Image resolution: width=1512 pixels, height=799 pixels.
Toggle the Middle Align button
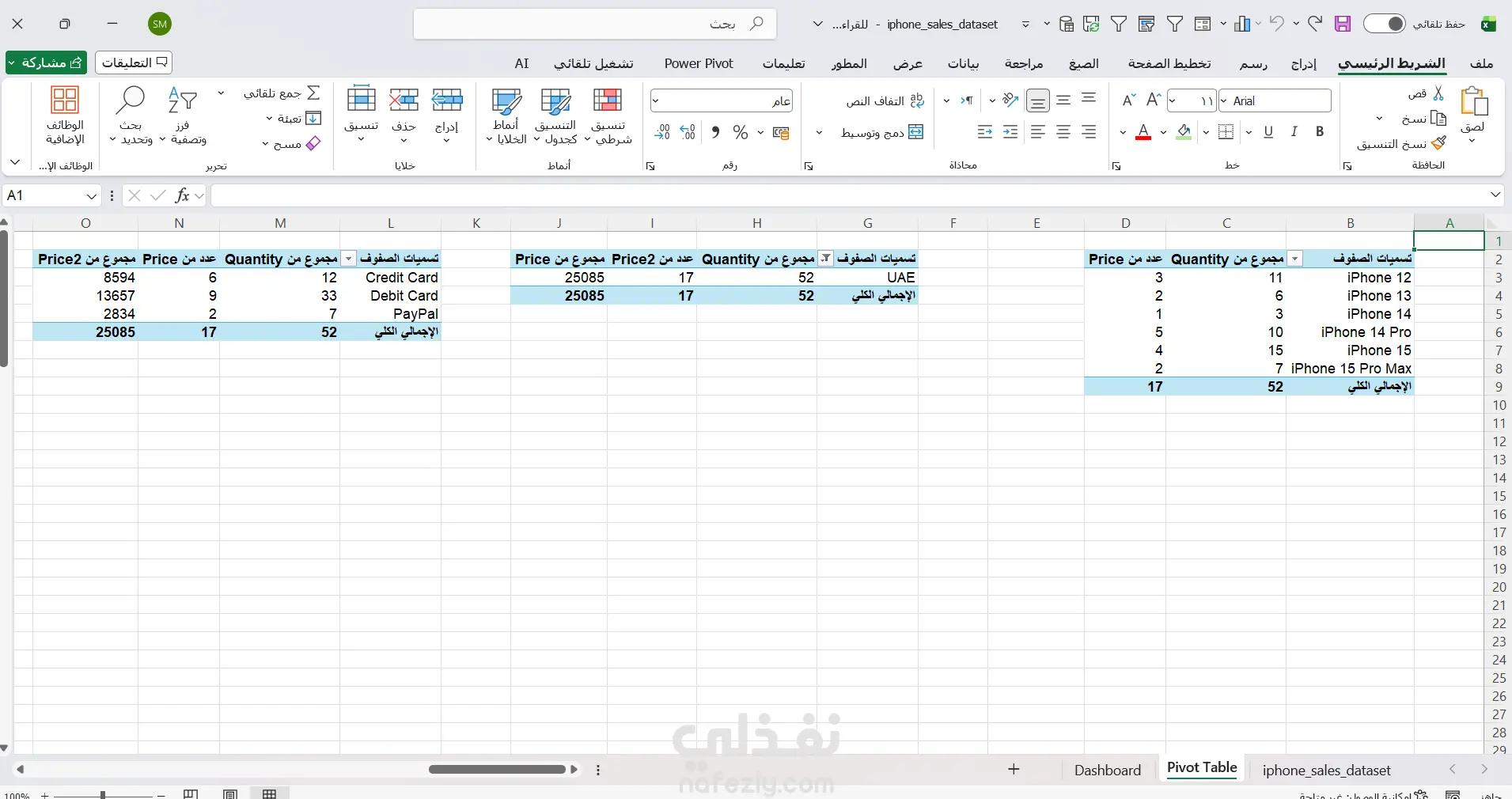1063,100
